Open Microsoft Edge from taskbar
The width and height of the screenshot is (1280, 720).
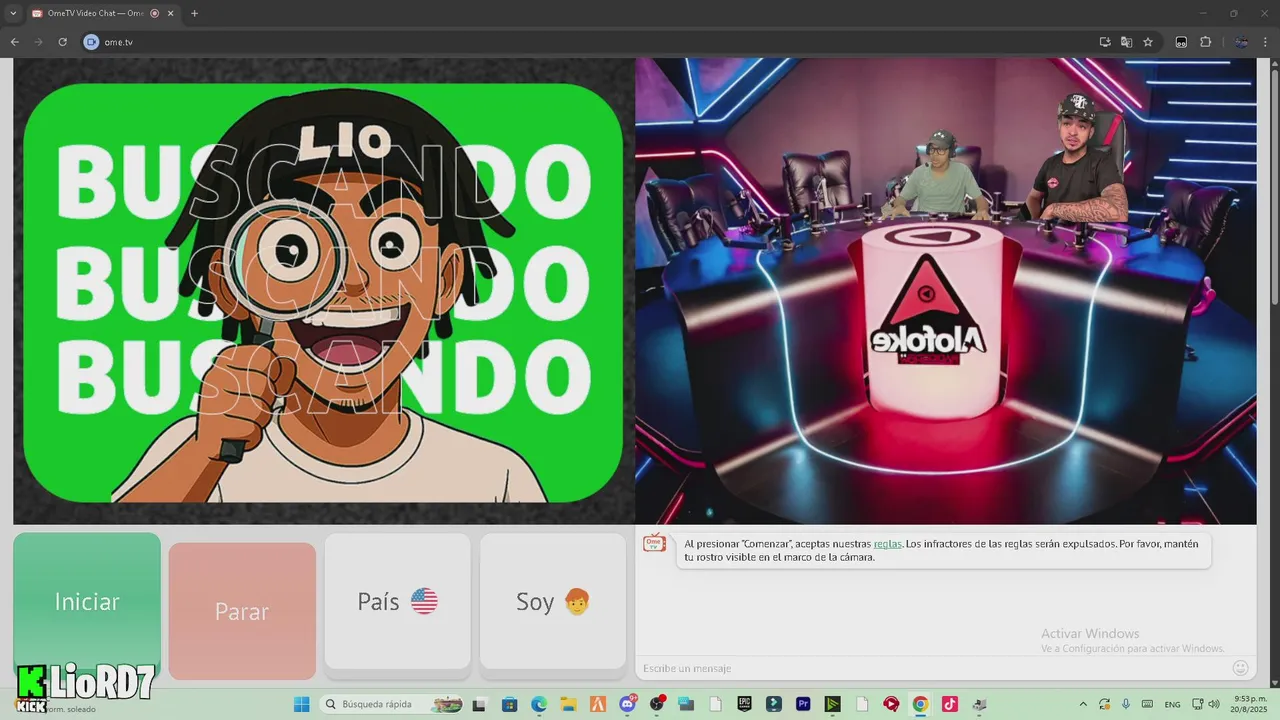point(539,704)
